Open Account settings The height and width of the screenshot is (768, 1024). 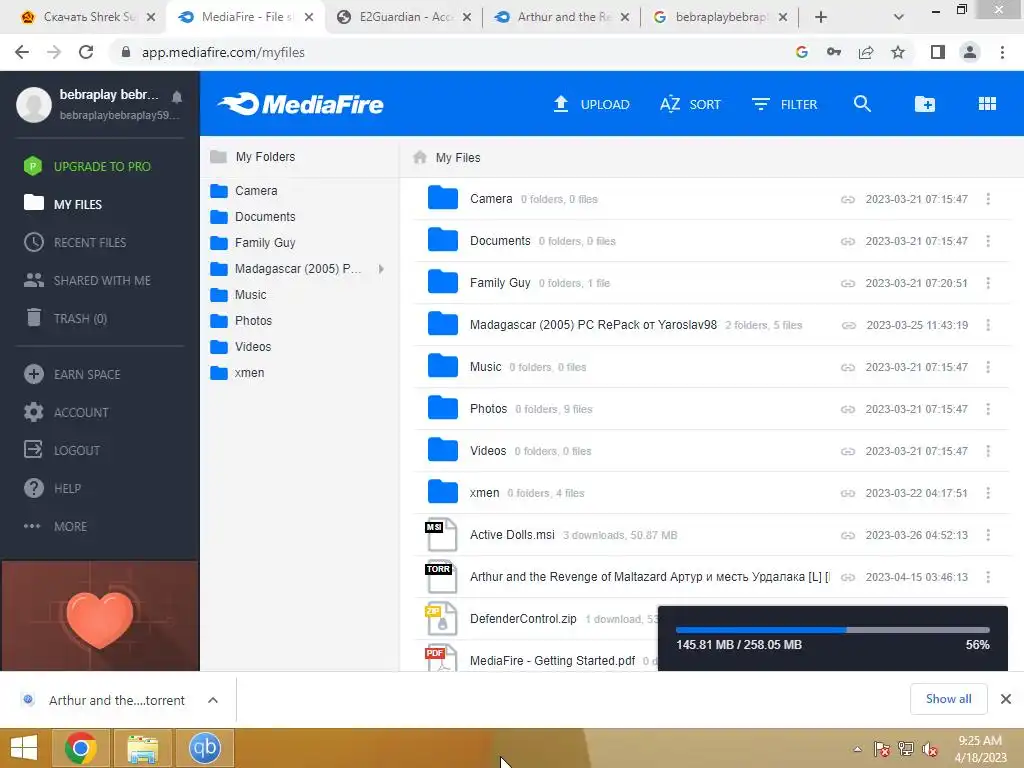66,412
